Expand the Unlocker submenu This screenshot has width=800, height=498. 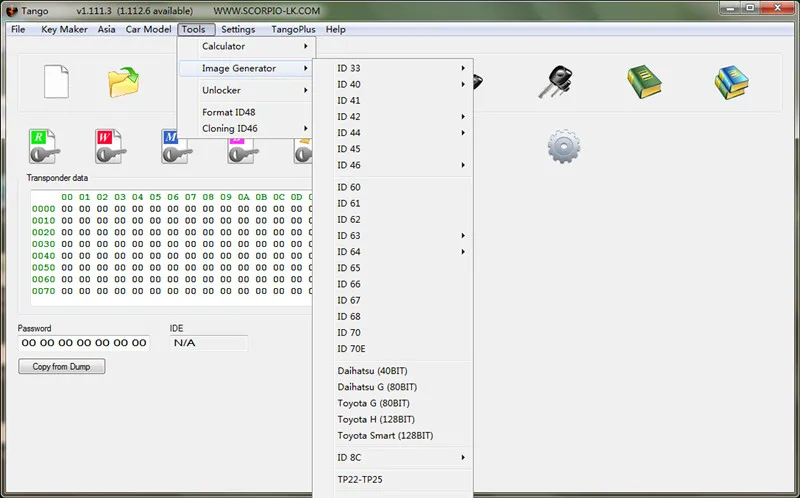[x=247, y=90]
